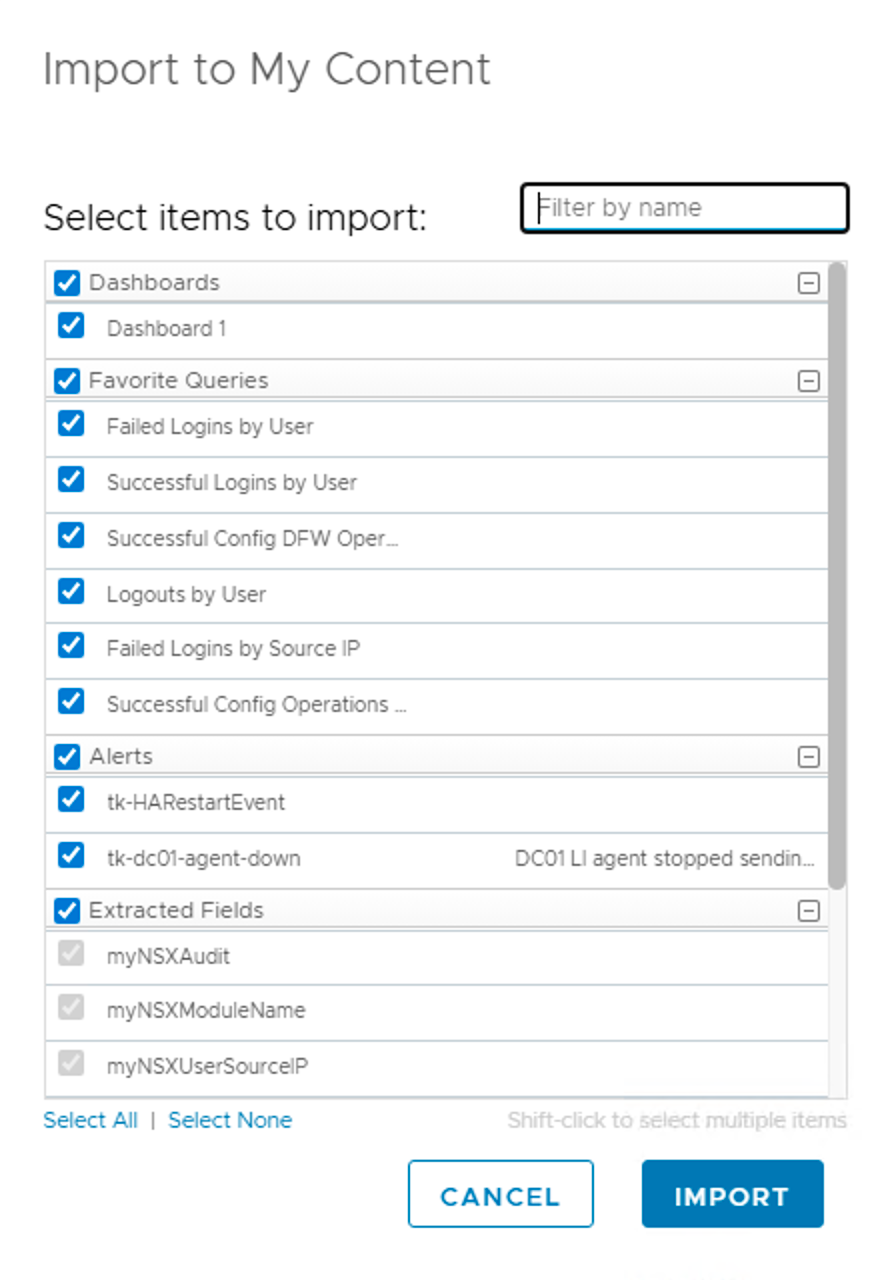Collapse the Extracted Fields section
Viewport: 892px width, 1280px height.
[x=808, y=911]
